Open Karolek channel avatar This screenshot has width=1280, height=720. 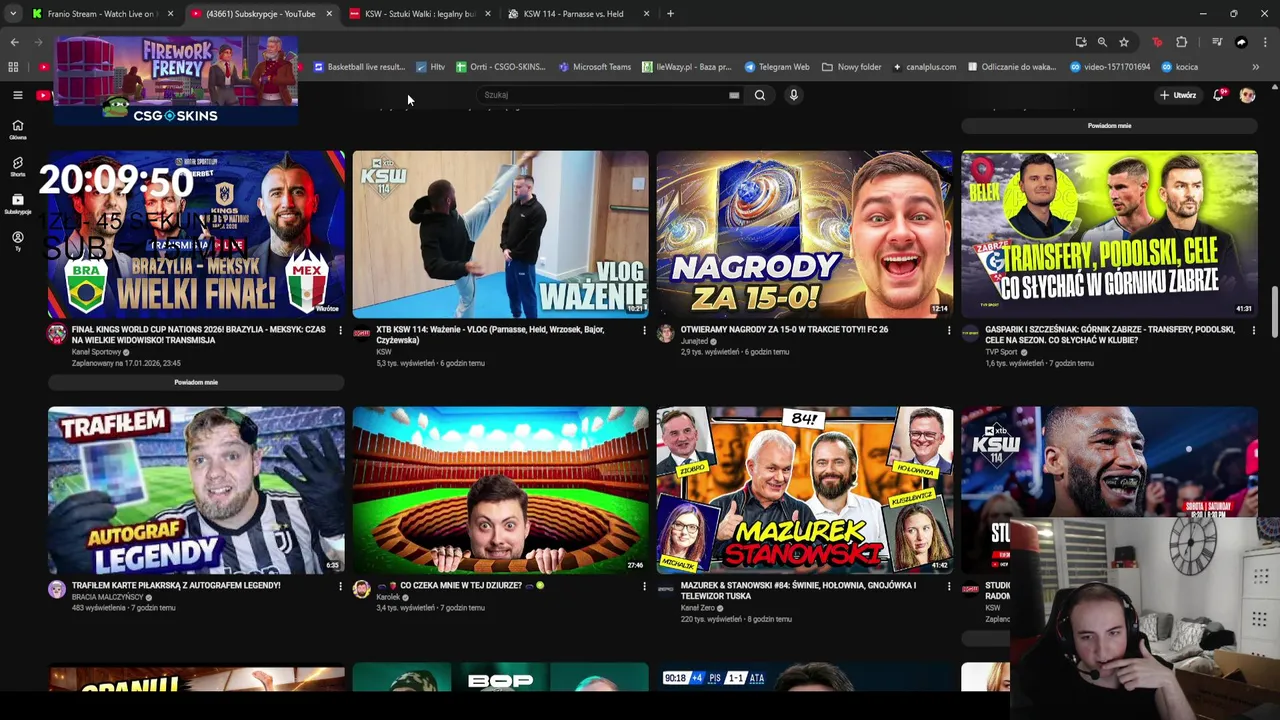(361, 590)
